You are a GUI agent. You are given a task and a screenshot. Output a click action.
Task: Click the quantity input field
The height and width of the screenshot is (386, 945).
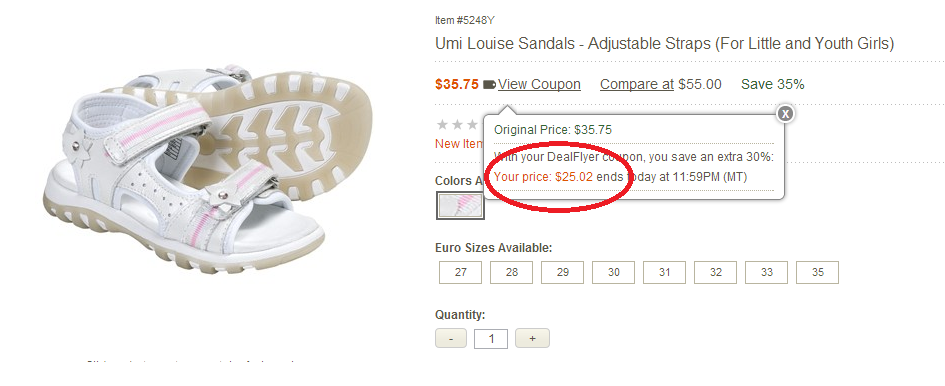tap(491, 338)
